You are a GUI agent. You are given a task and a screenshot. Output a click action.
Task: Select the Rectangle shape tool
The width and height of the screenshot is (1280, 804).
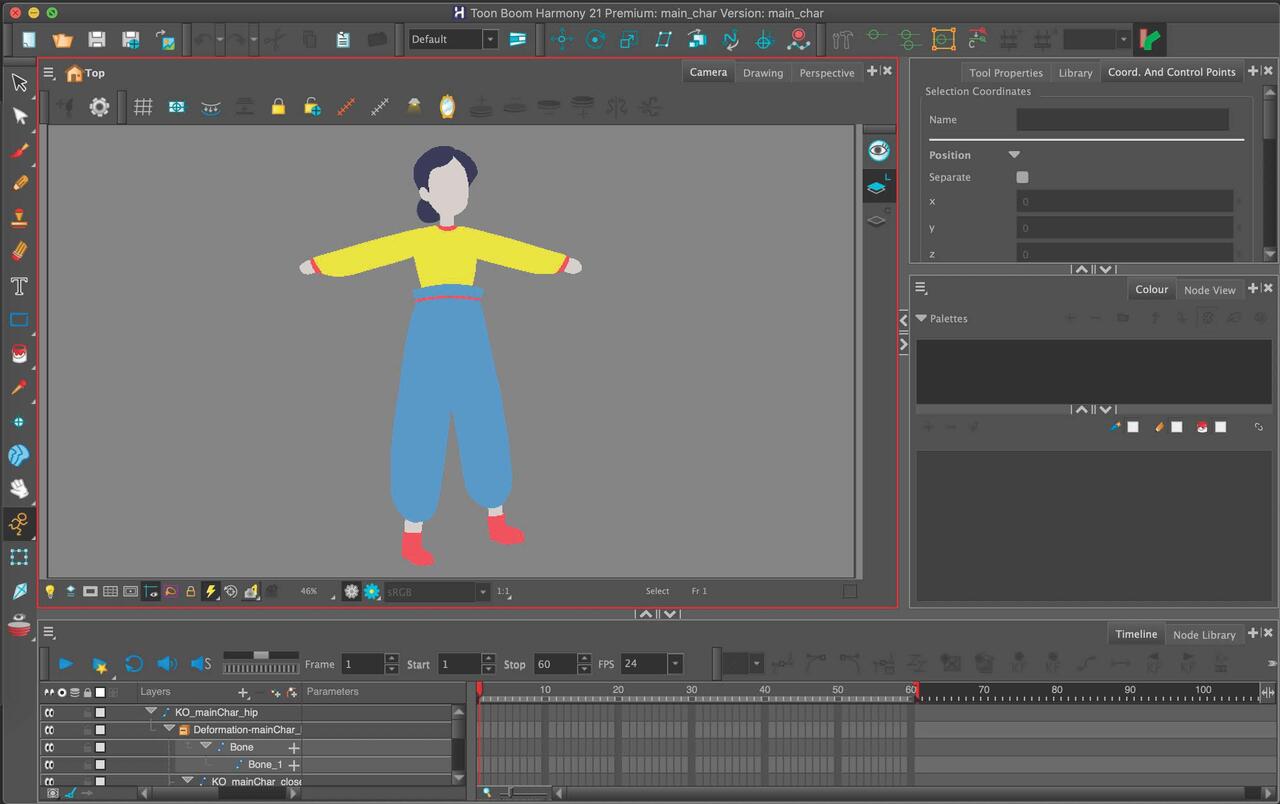pos(19,320)
